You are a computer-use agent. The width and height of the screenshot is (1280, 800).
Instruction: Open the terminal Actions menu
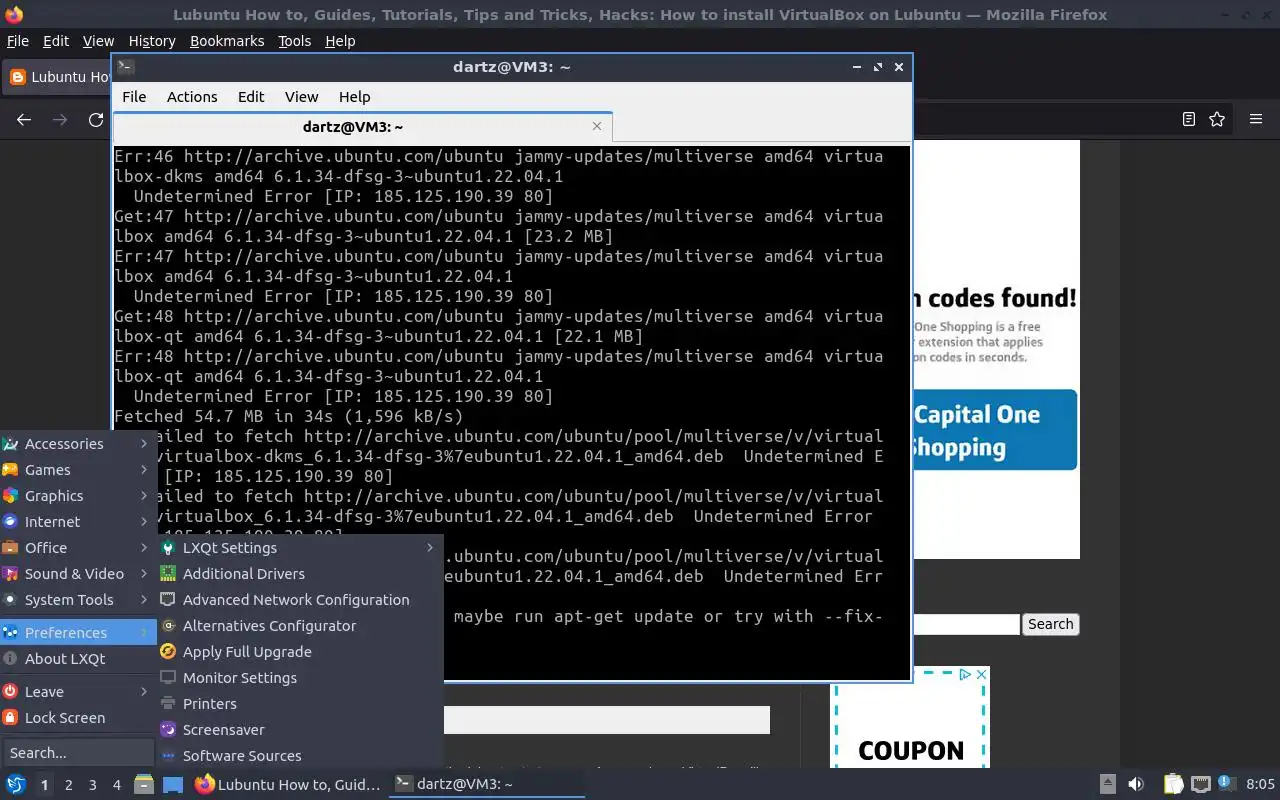tap(192, 96)
